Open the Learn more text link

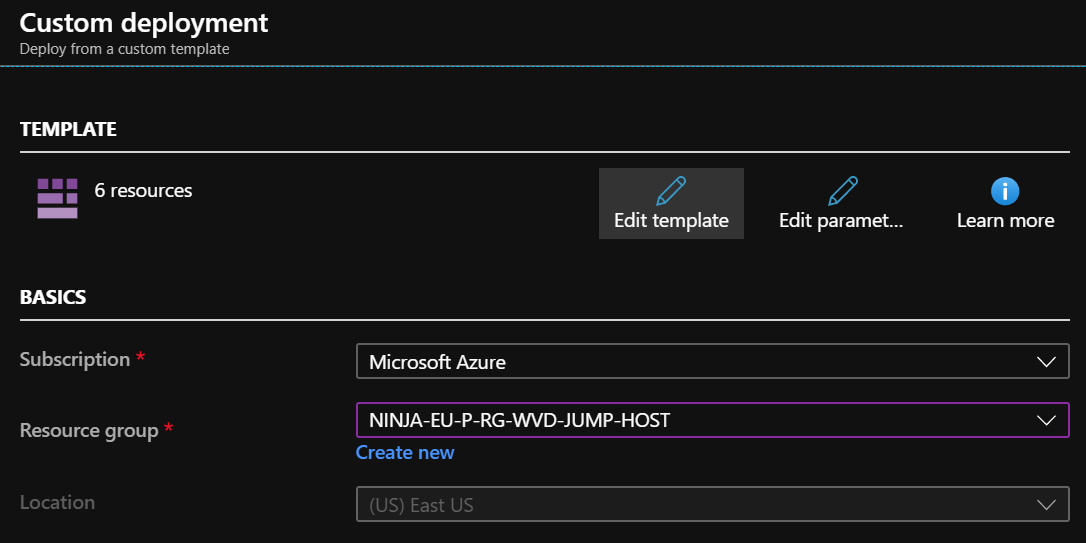pyautogui.click(x=1005, y=221)
